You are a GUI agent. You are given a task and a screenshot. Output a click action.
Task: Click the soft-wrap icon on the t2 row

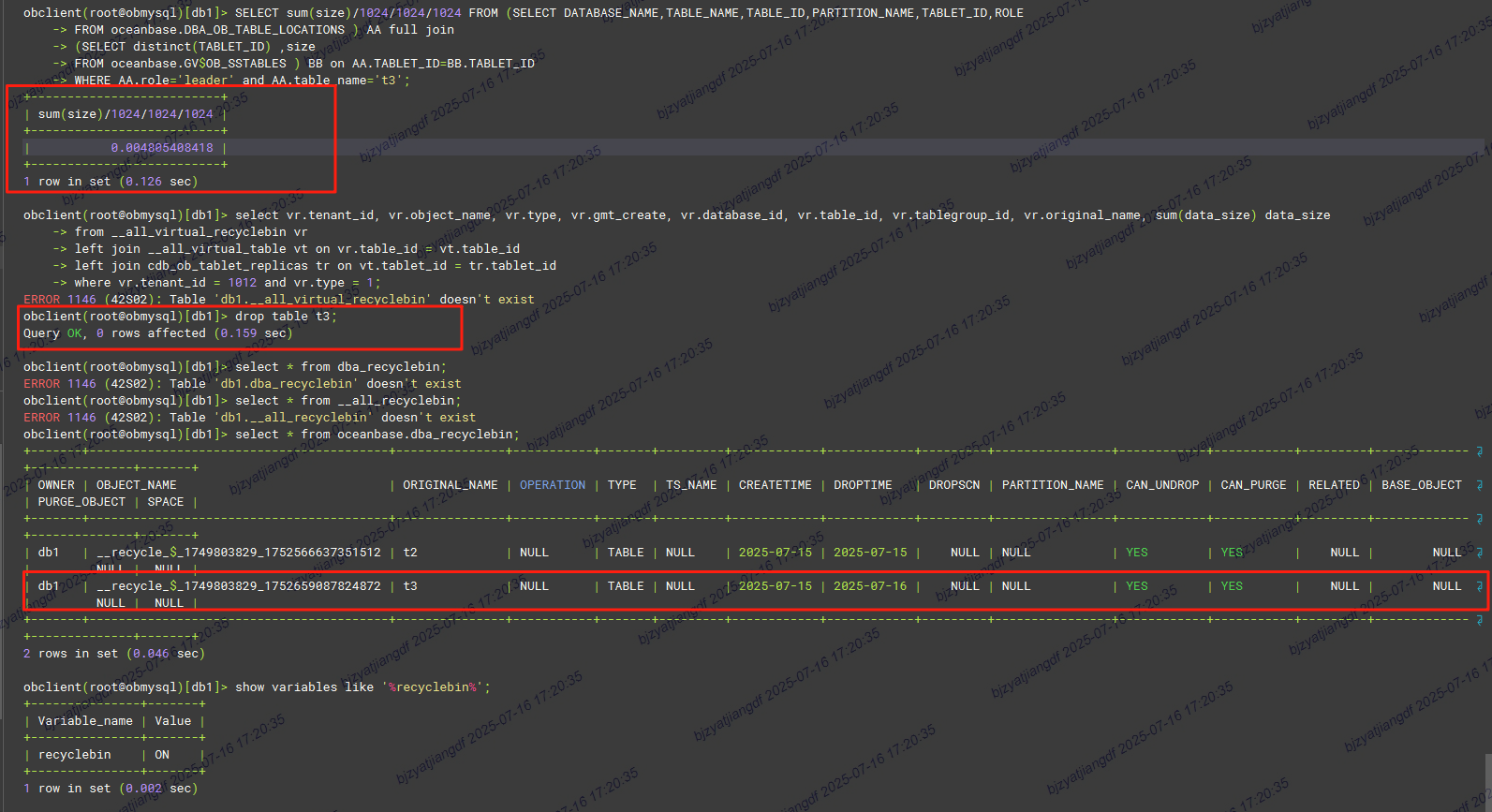1479,553
